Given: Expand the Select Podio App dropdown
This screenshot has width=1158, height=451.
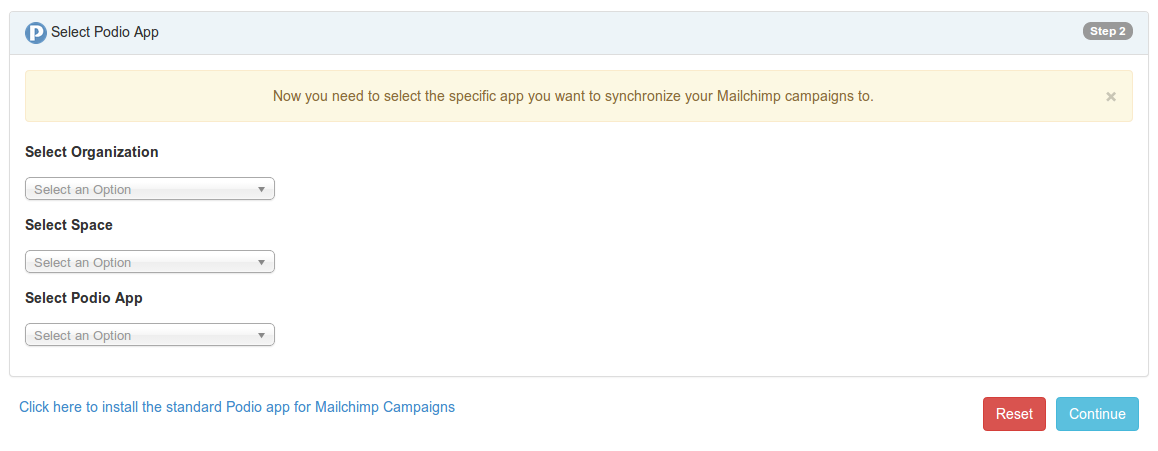Looking at the screenshot, I should tap(150, 335).
